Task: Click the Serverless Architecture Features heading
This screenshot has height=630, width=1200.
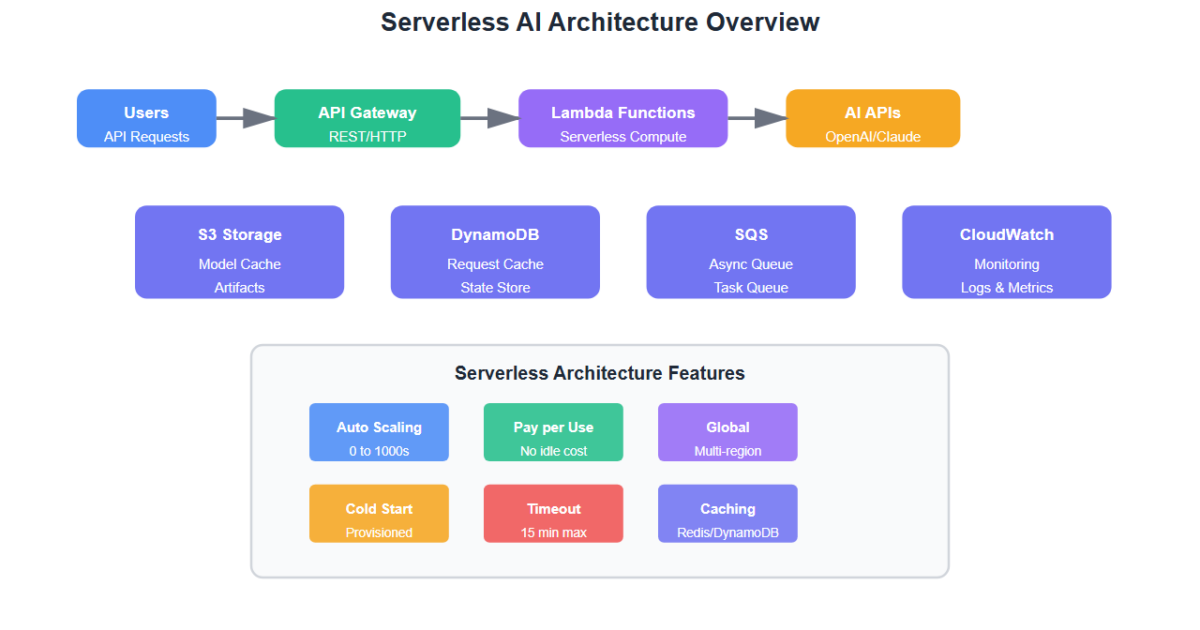Action: coord(599,373)
